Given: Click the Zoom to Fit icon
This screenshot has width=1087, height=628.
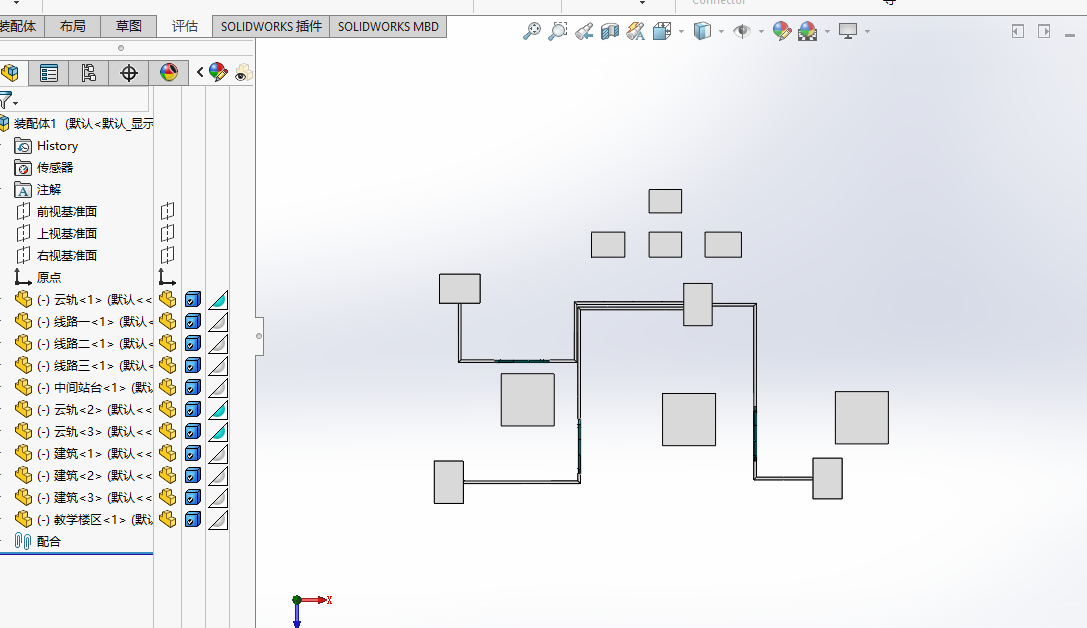Looking at the screenshot, I should point(532,30).
